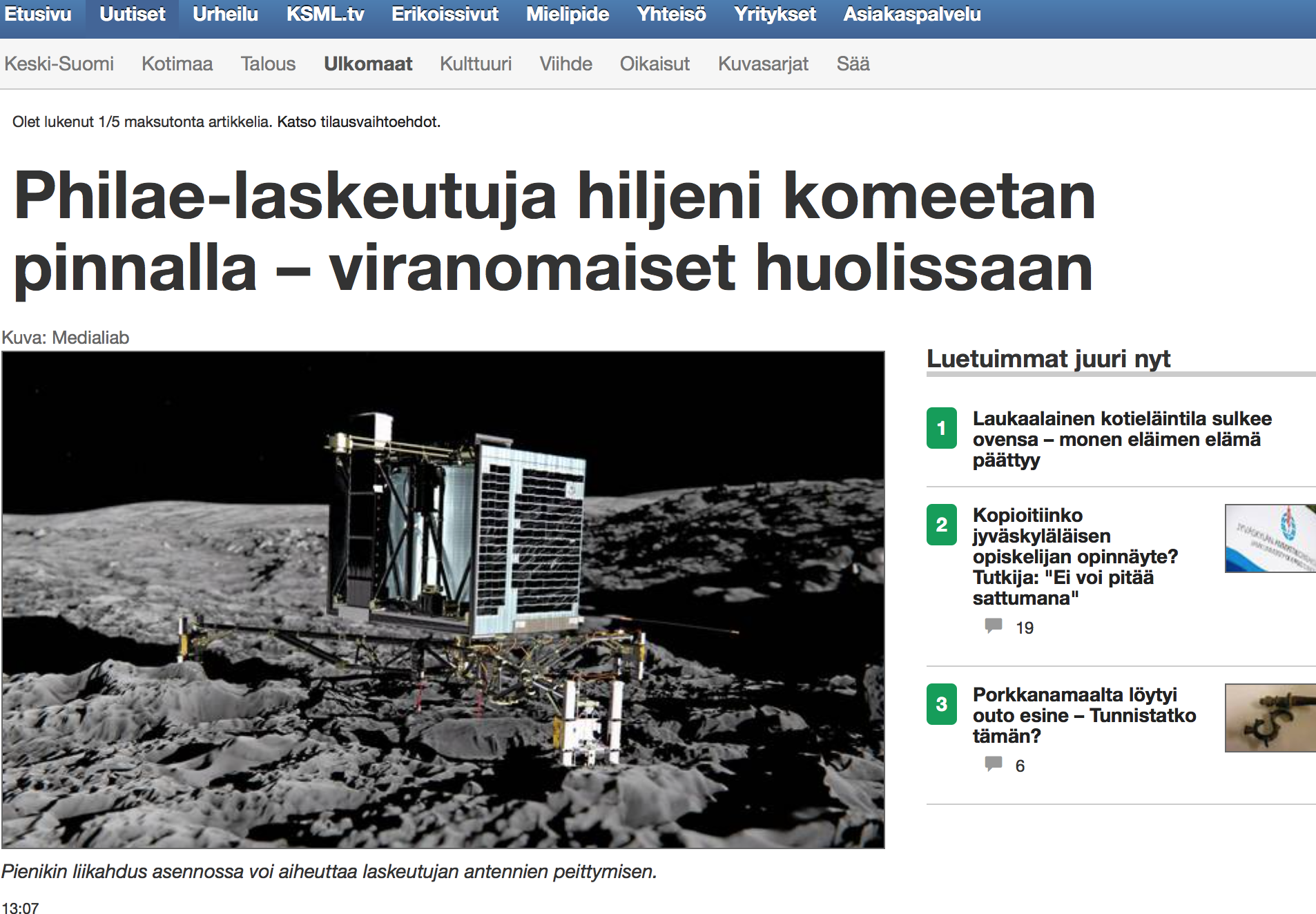The image size is (1316, 914).
Task: Switch to the Kotimaa news tab
Action: pyautogui.click(x=177, y=64)
